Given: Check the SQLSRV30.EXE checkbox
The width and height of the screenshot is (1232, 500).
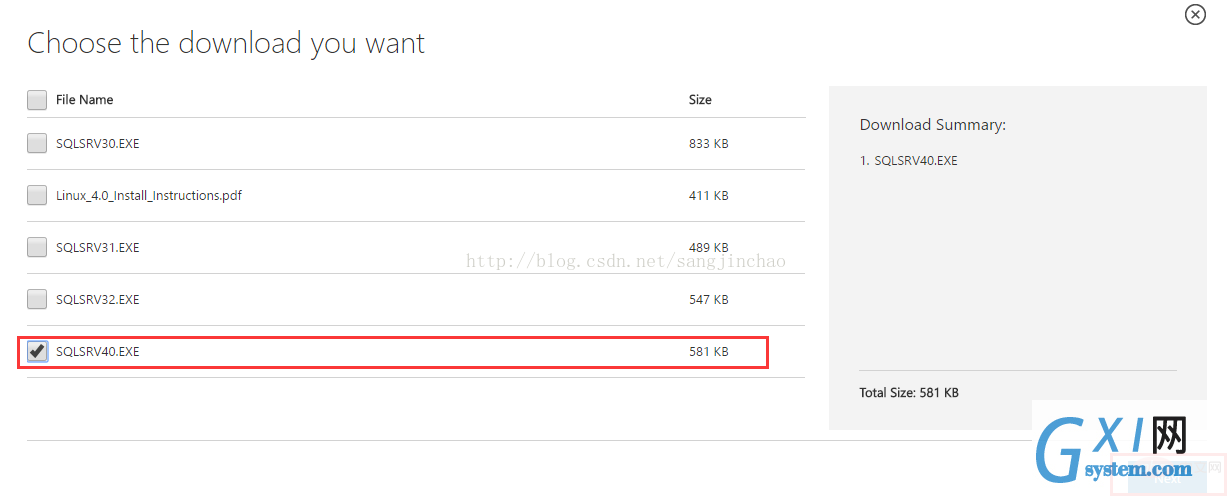Looking at the screenshot, I should [37, 143].
